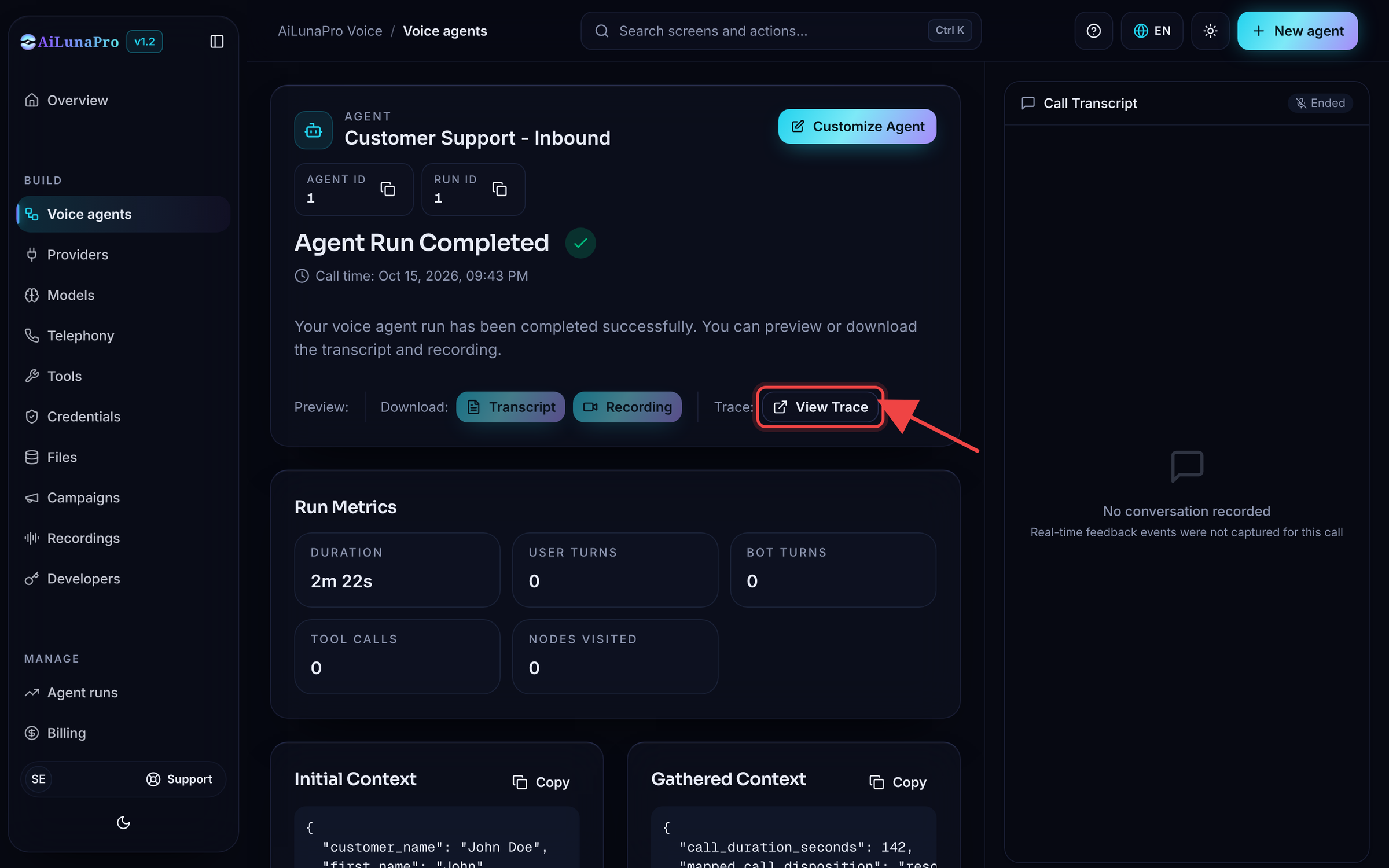1389x868 pixels.
Task: Navigate to Credentials
Action: pos(123,417)
